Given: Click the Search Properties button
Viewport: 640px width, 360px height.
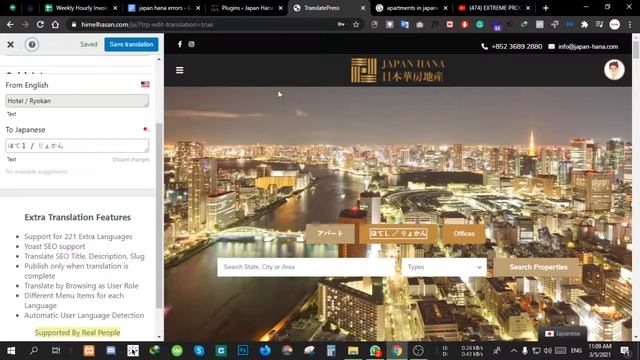Looking at the screenshot, I should pos(538,267).
